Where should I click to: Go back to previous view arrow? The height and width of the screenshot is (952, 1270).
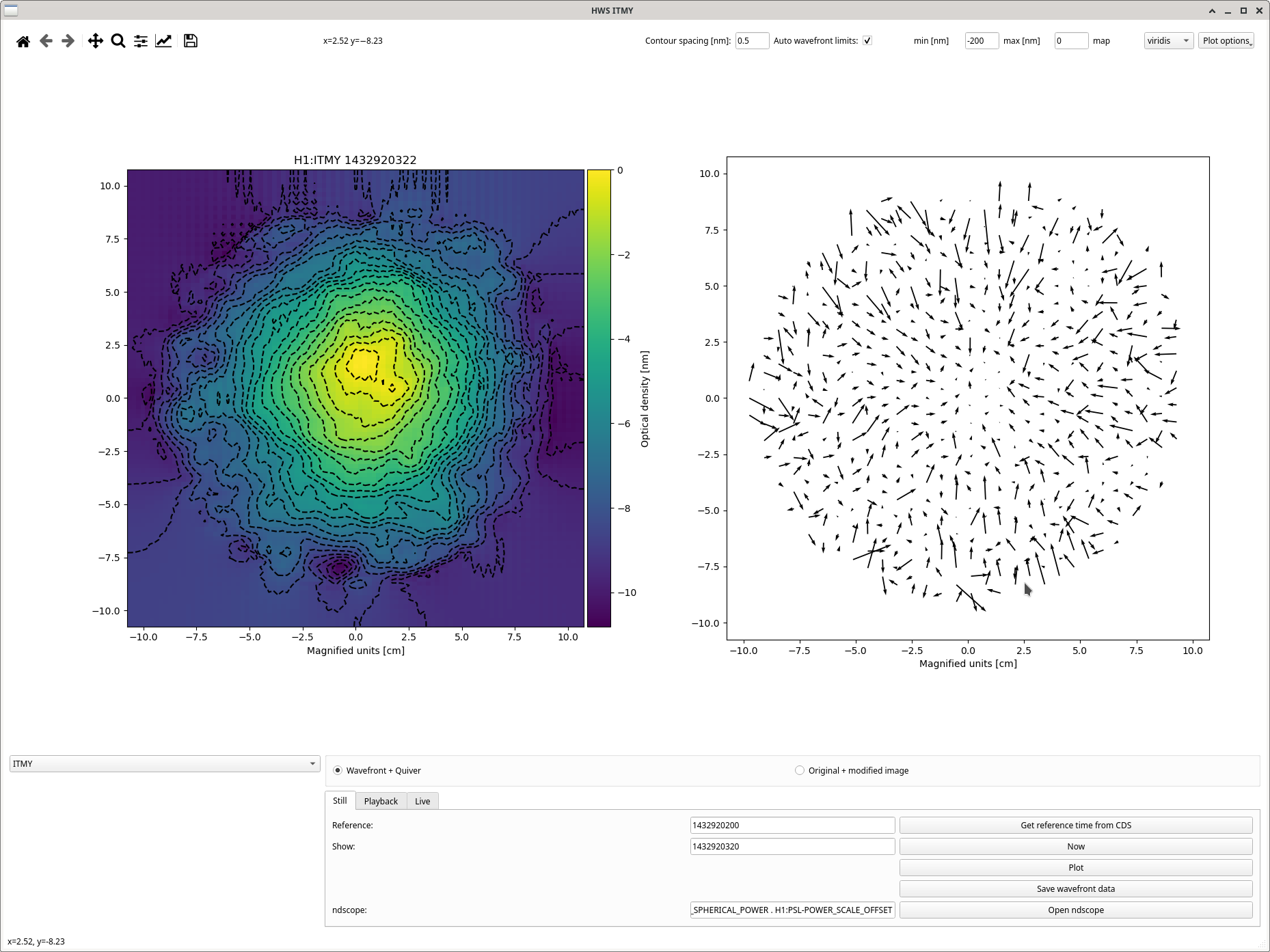(x=46, y=41)
